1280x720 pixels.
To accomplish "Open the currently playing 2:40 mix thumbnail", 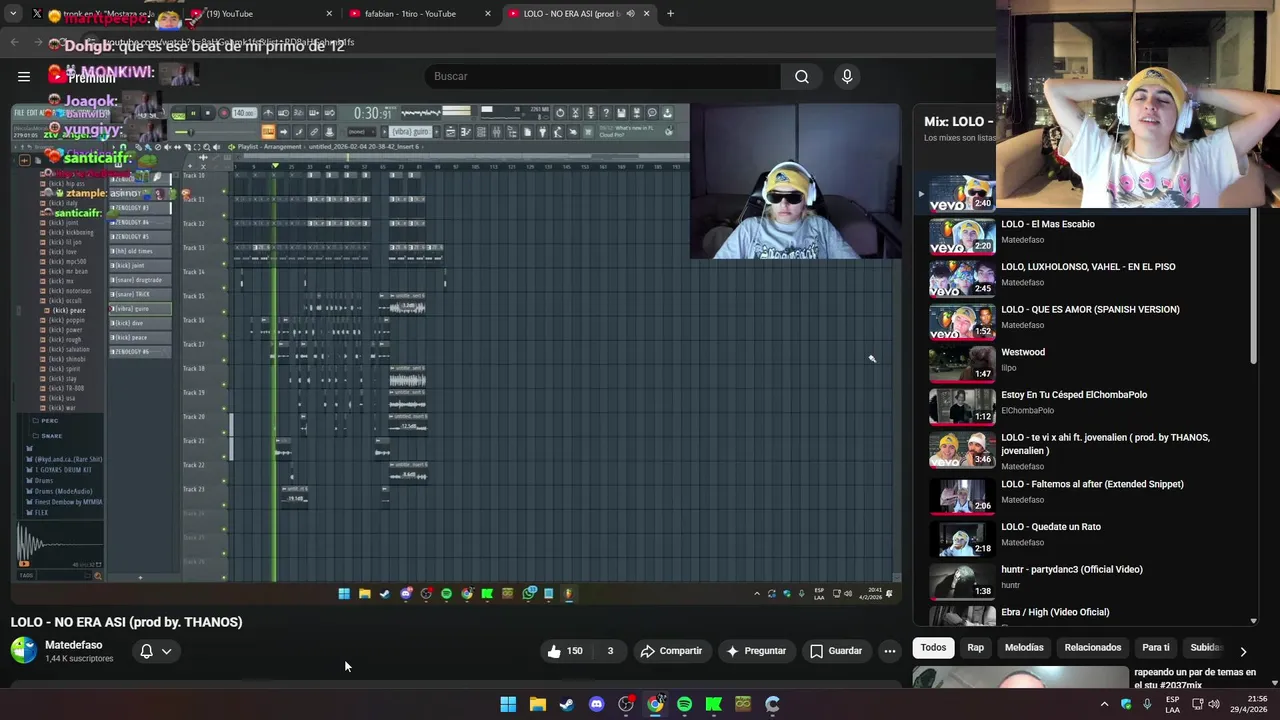I will 962,193.
